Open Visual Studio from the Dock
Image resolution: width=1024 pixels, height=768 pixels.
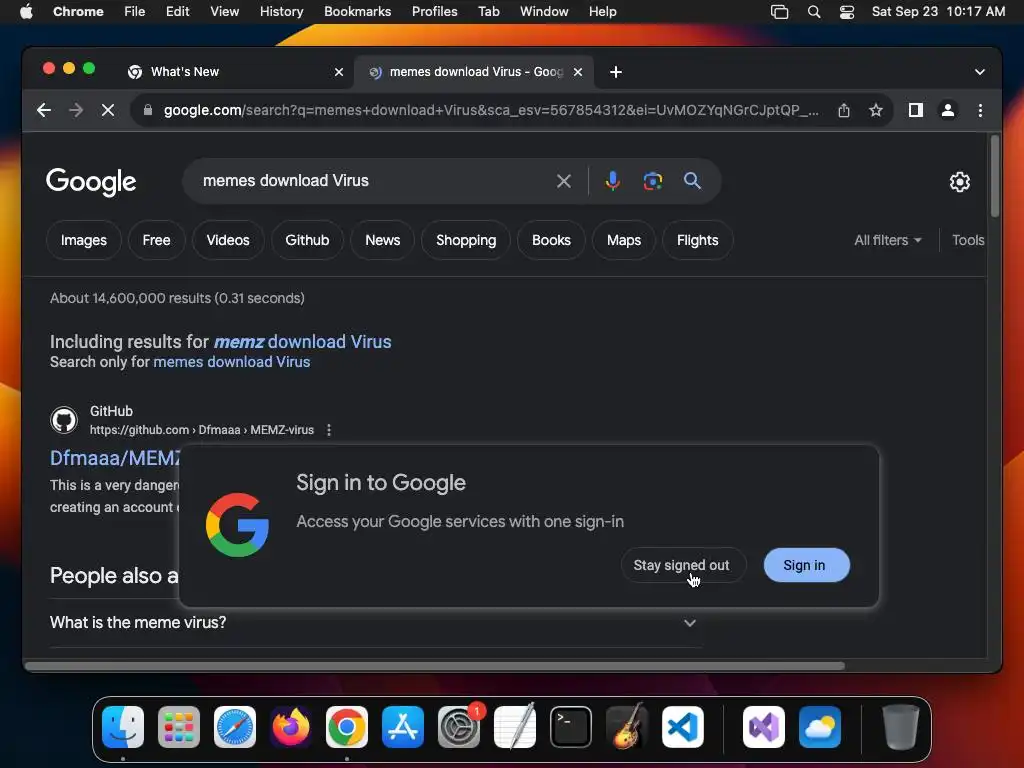point(763,727)
